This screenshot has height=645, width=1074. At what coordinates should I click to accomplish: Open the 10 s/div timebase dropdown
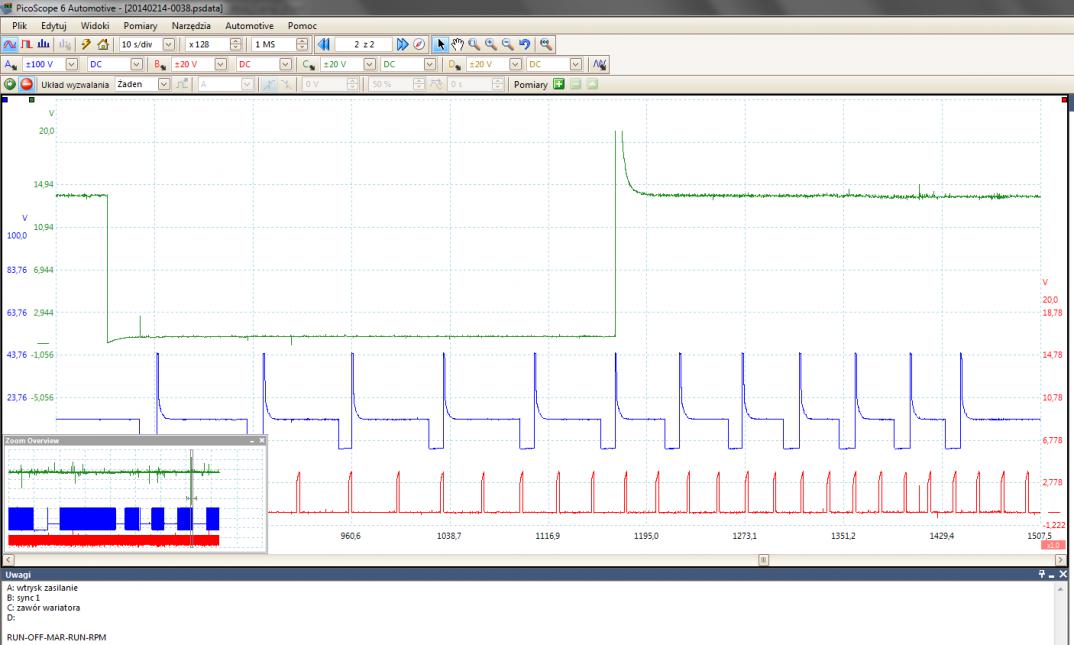[x=167, y=45]
